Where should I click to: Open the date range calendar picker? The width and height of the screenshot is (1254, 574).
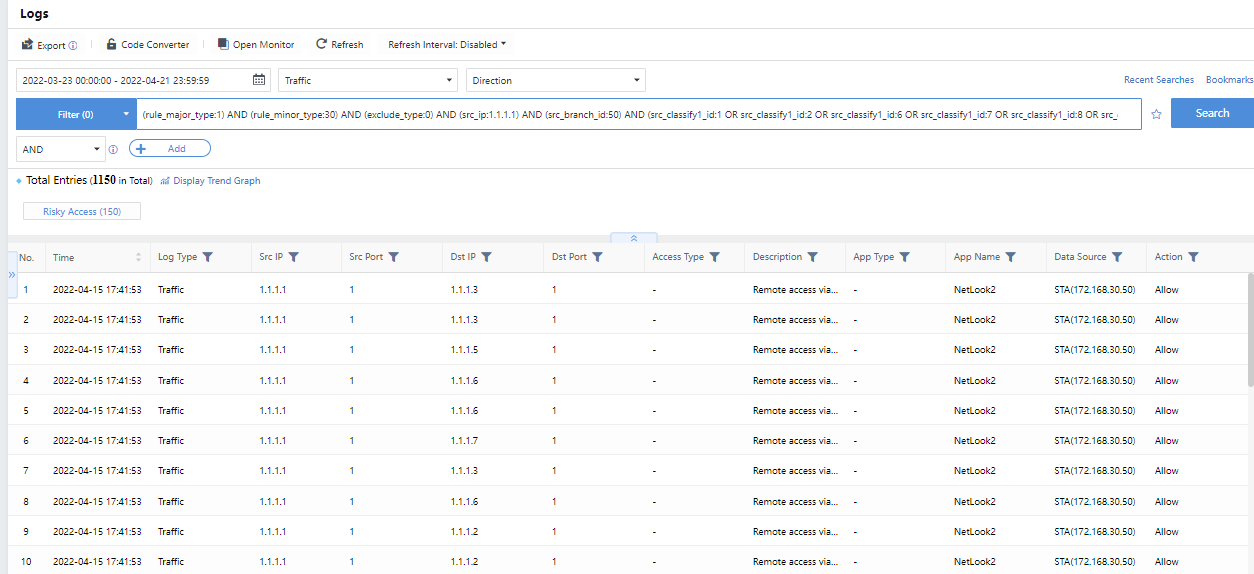259,80
